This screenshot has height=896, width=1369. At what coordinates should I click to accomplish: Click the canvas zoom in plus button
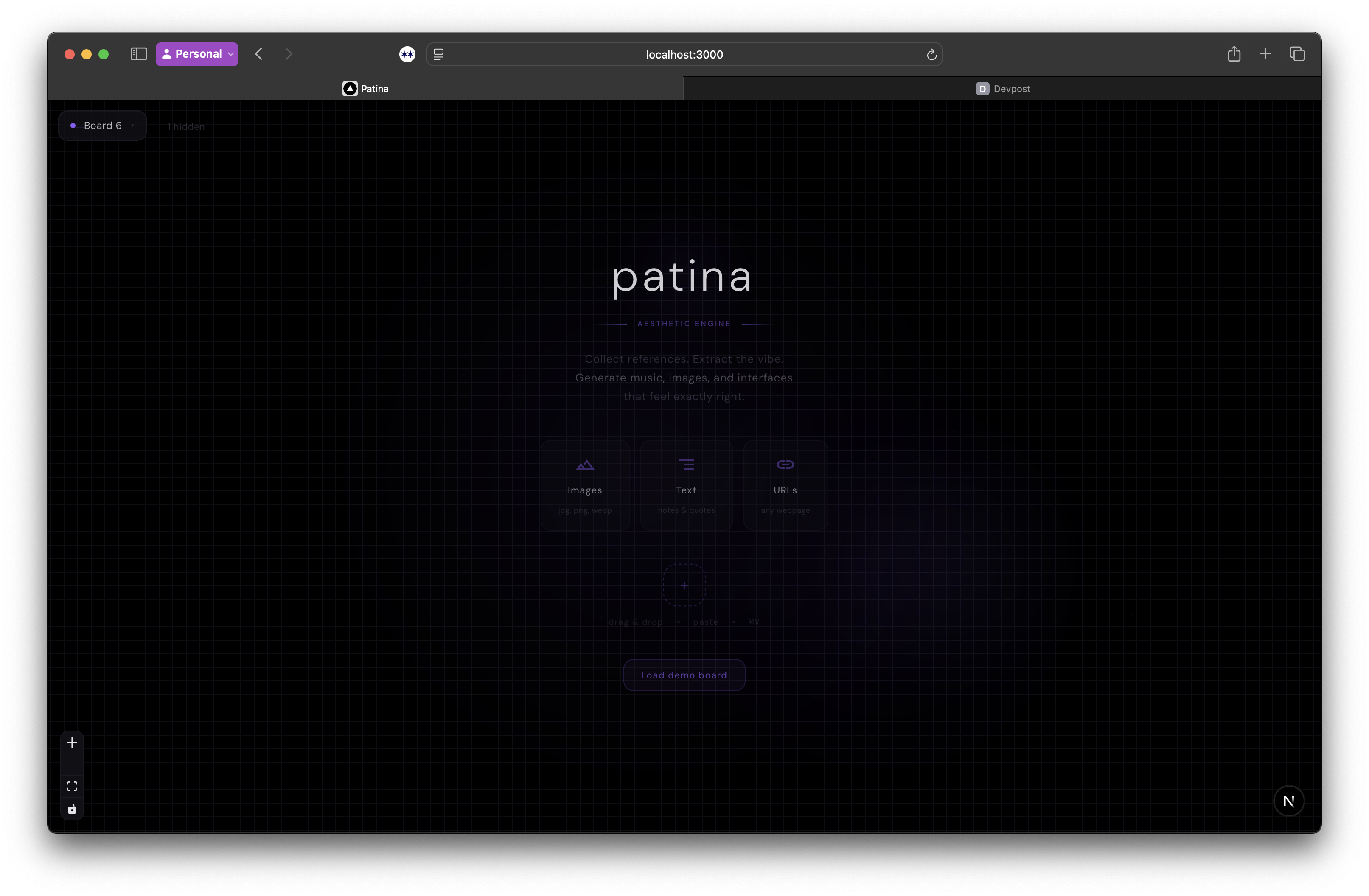(x=72, y=742)
